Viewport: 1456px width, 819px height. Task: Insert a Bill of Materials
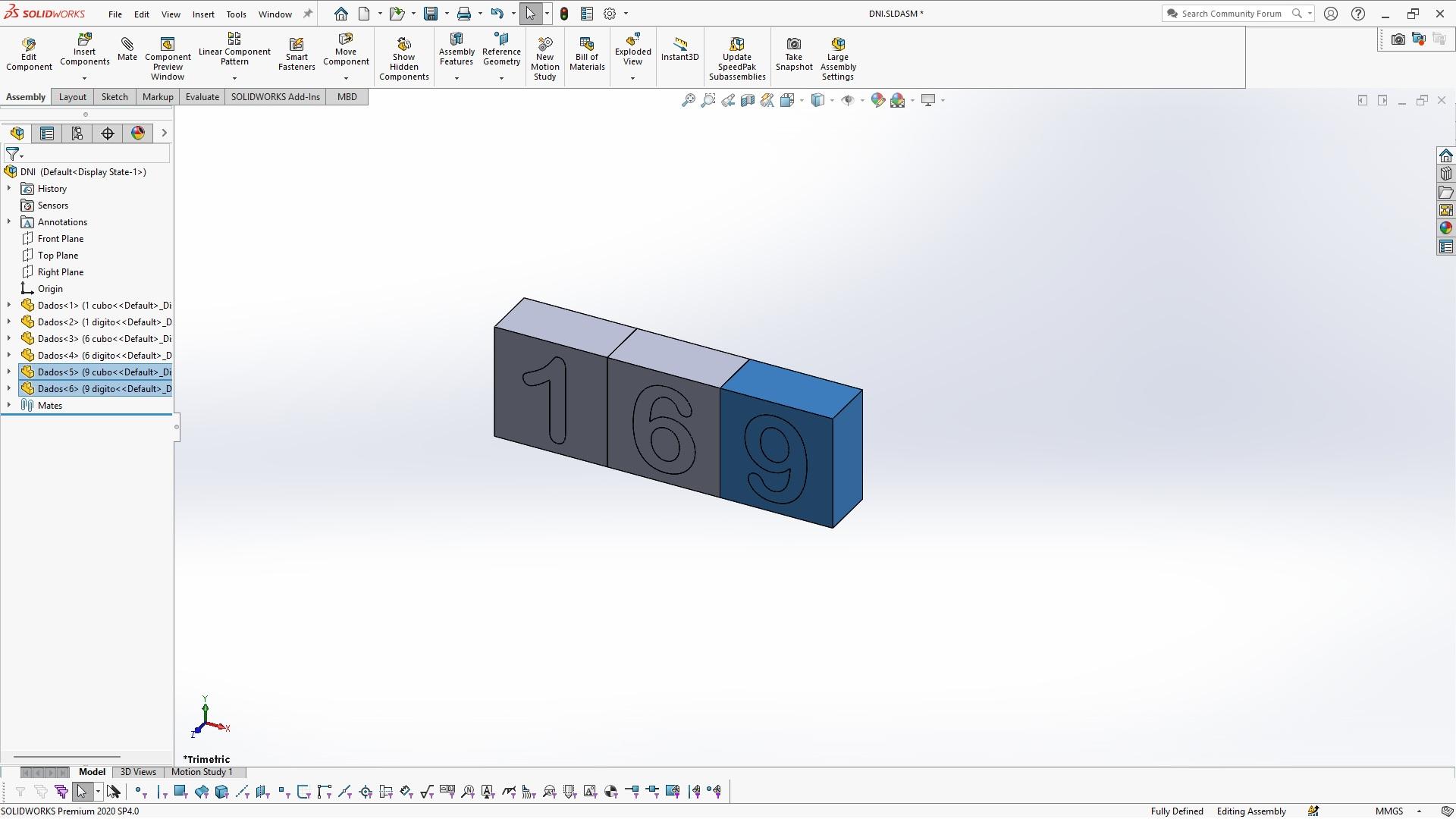coord(587,54)
